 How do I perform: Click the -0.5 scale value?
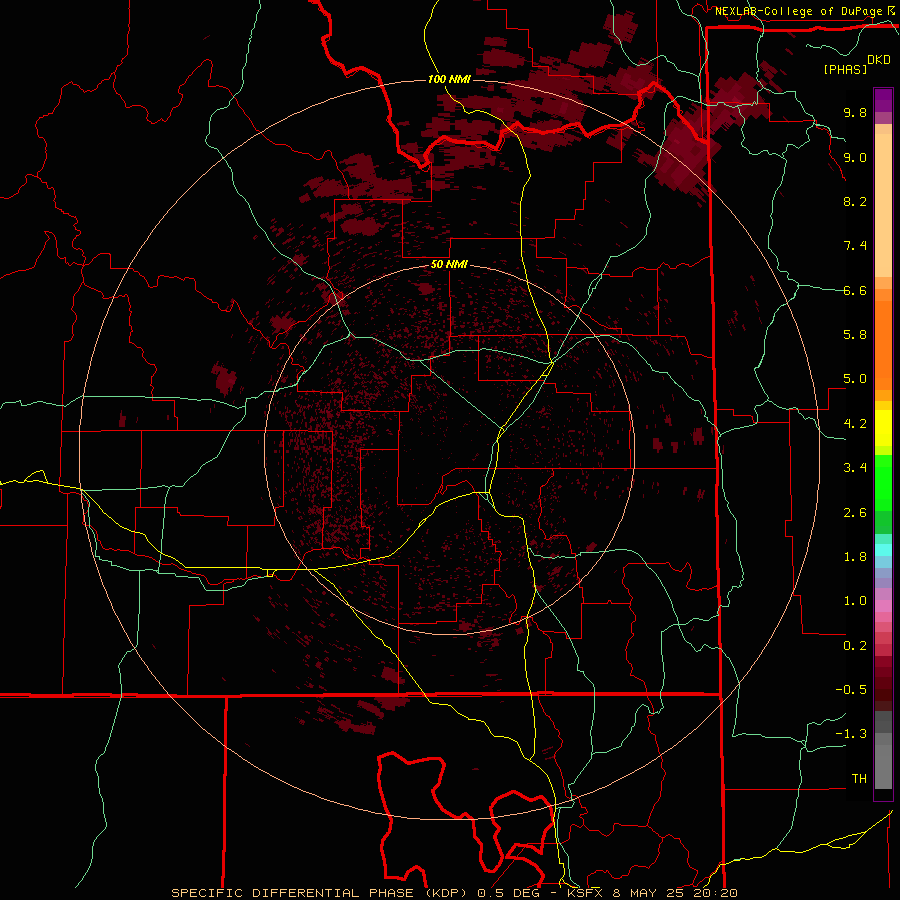pyautogui.click(x=851, y=690)
